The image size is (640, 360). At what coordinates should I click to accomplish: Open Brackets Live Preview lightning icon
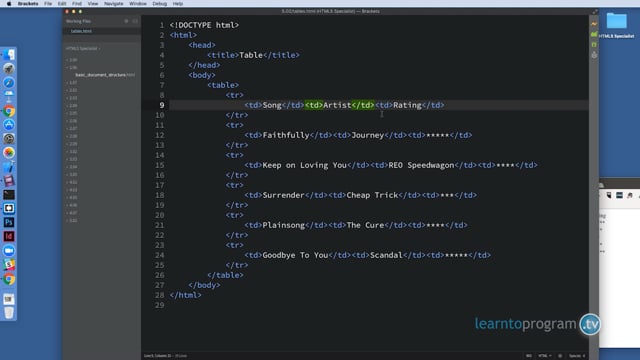pos(594,24)
